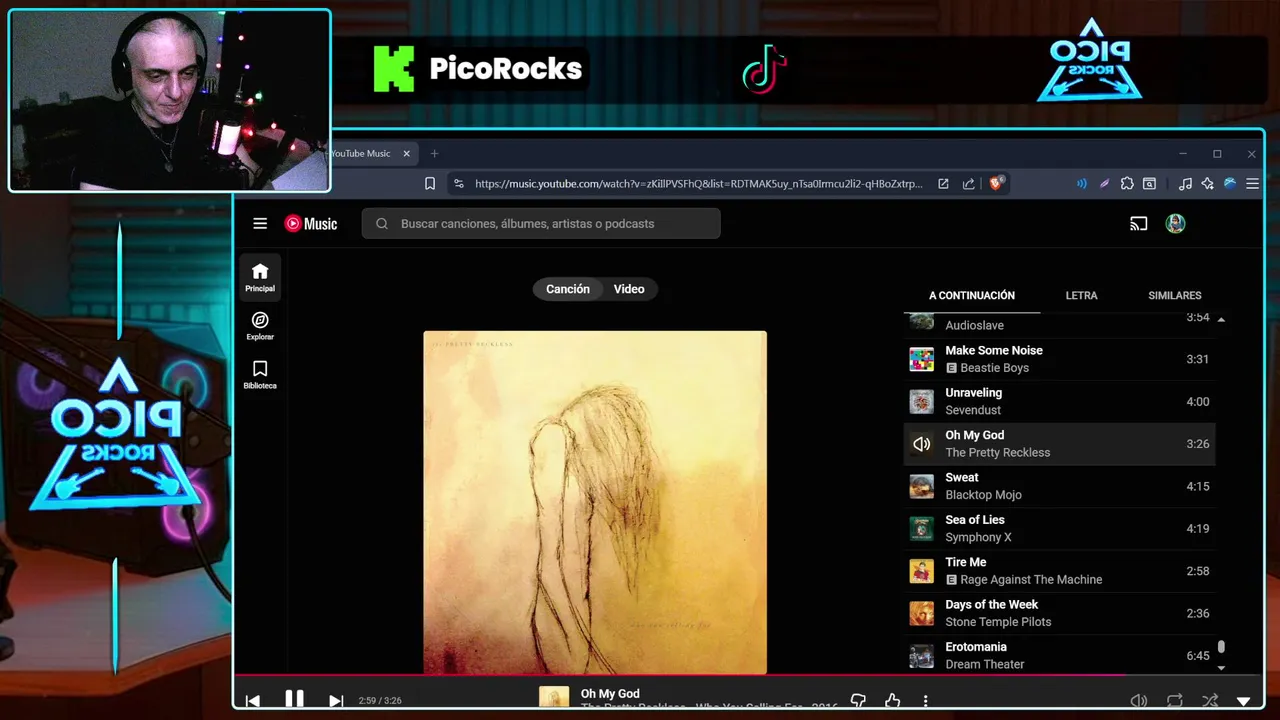Open the browser extensions puzzle icon
Viewport: 1280px width, 720px height.
[x=1127, y=184]
